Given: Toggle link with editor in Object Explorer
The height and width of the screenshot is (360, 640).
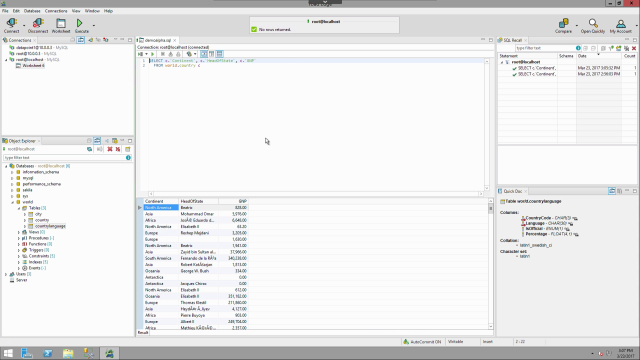Looking at the screenshot, I should point(97,141).
